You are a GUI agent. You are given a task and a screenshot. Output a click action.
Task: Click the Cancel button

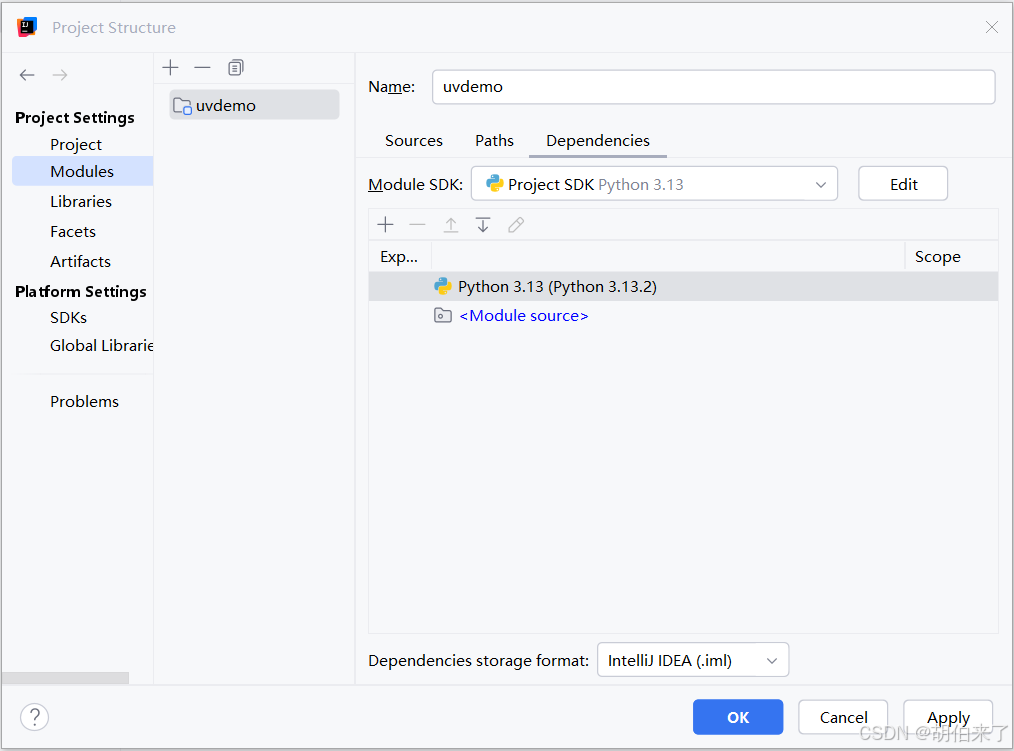pyautogui.click(x=843, y=717)
